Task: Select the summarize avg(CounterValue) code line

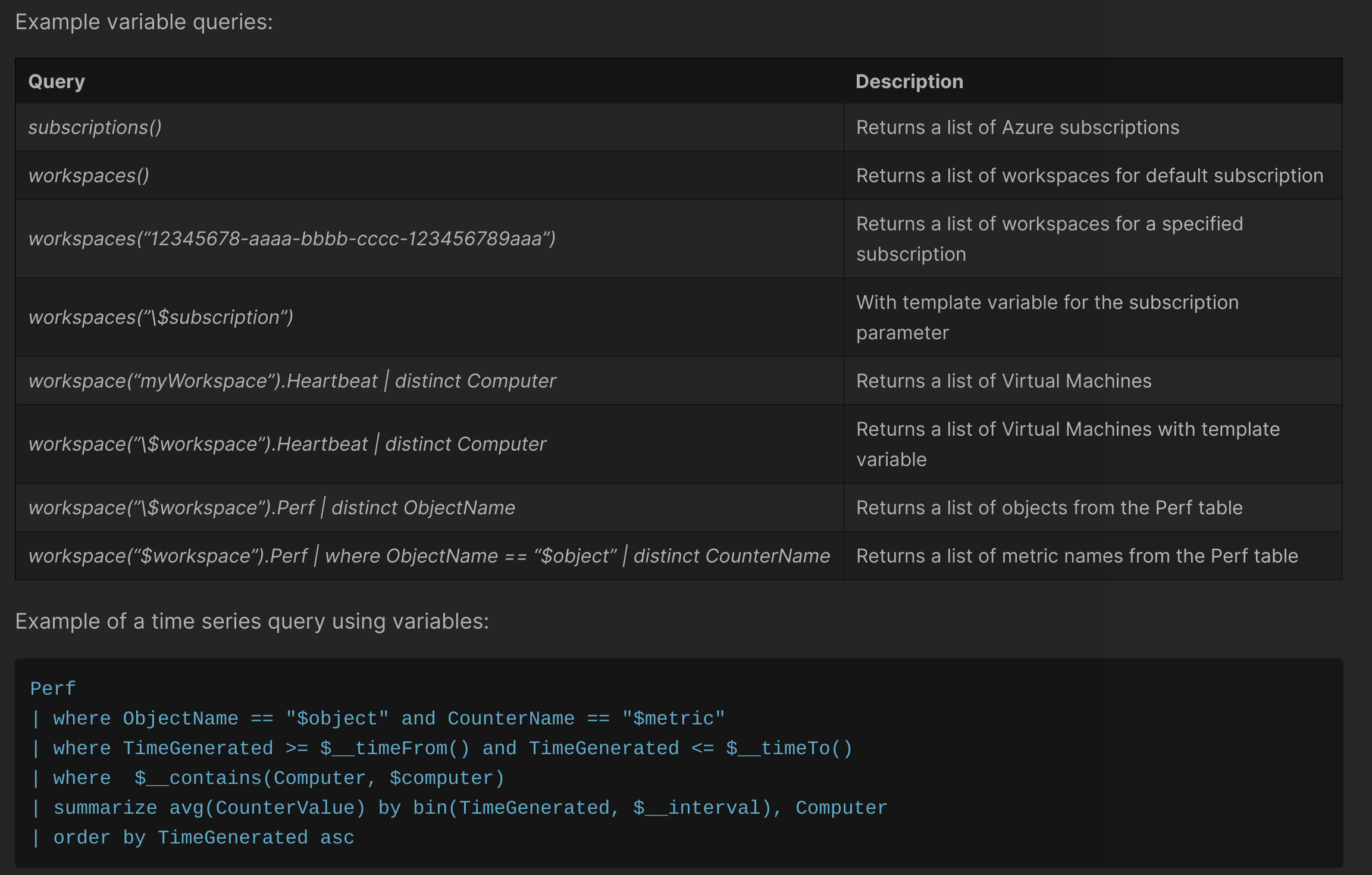Action: pyautogui.click(x=209, y=807)
